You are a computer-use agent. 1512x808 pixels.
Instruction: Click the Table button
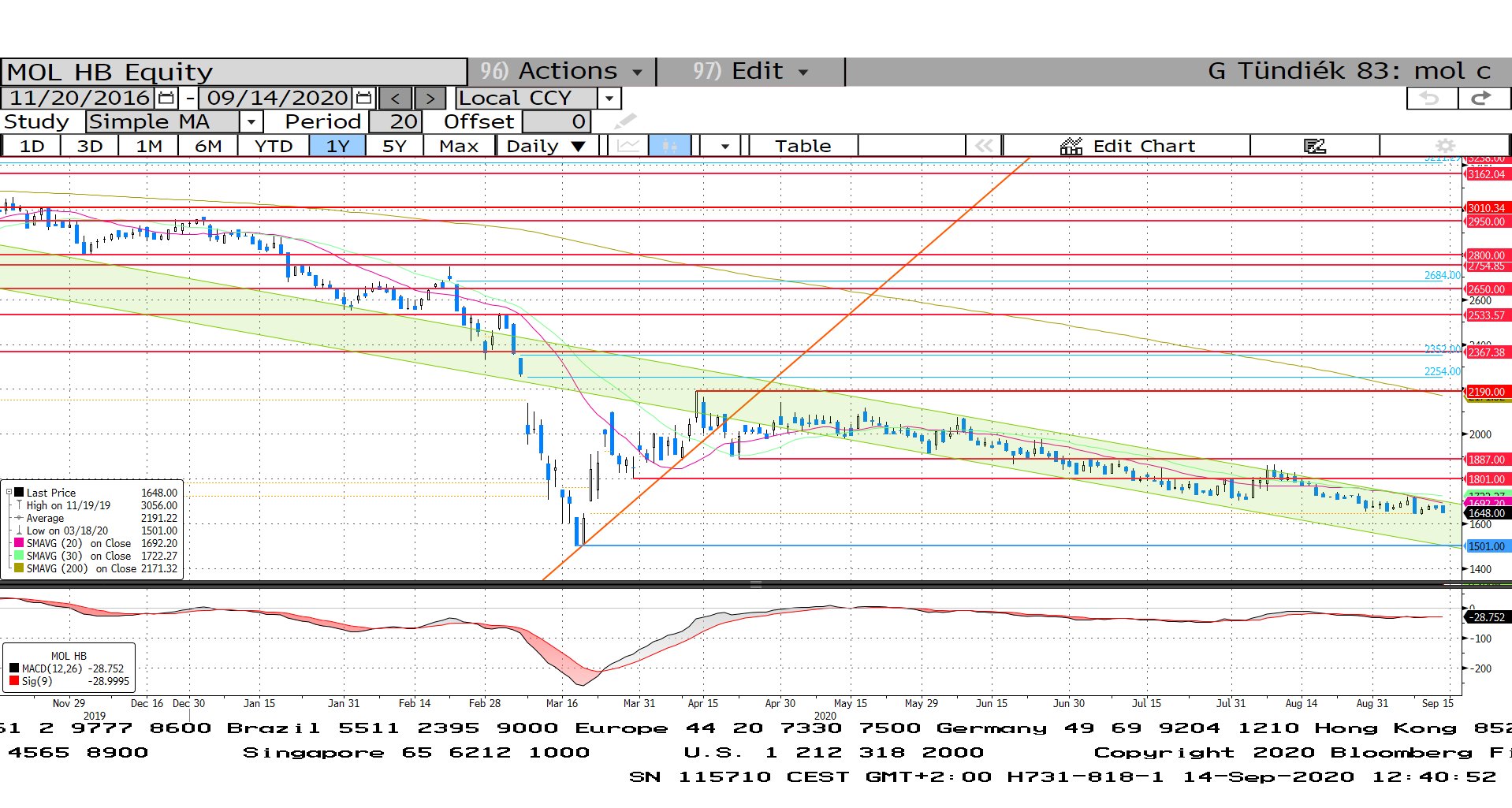click(803, 146)
